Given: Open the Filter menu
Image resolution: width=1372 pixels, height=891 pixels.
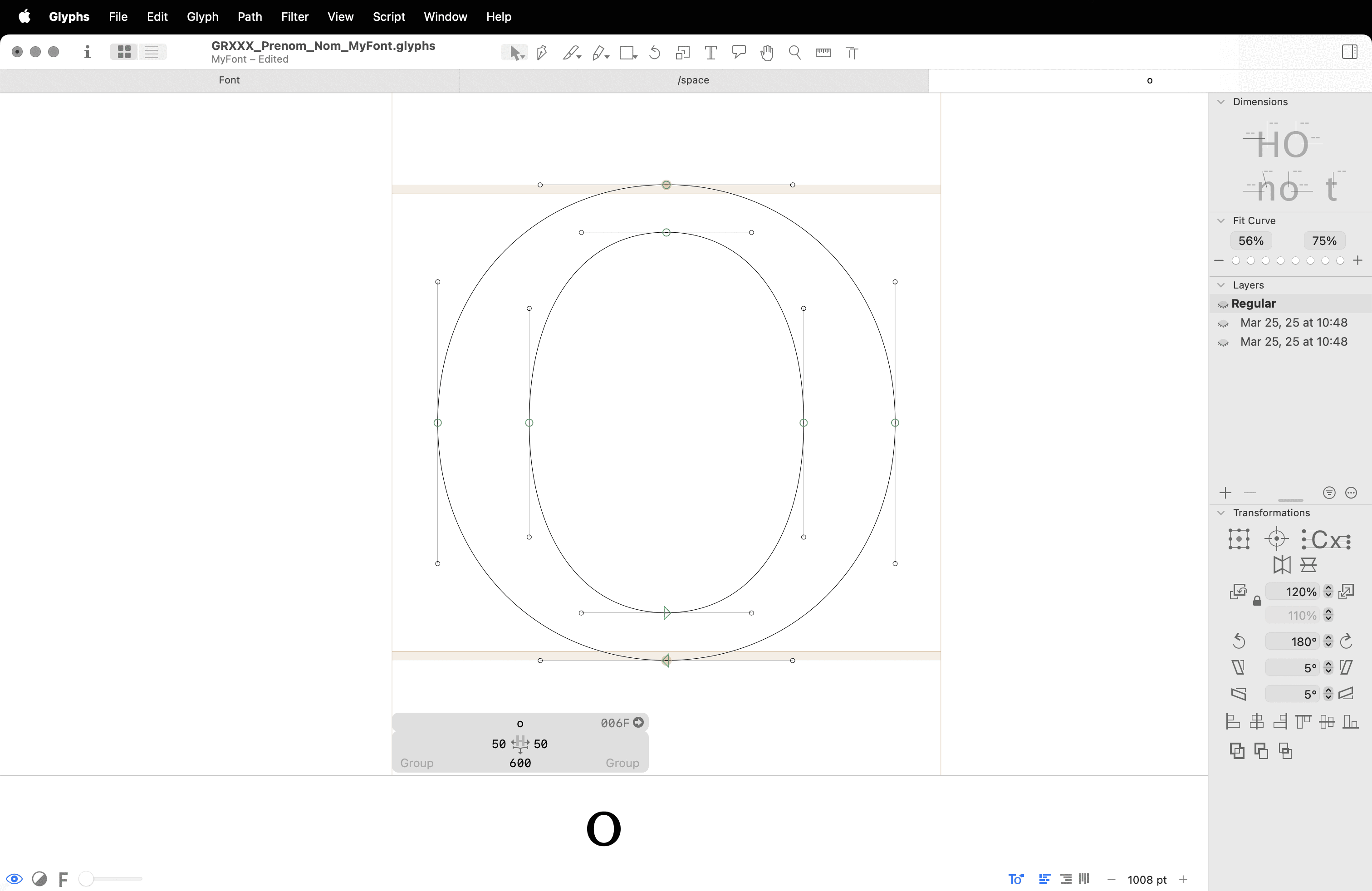Looking at the screenshot, I should pos(294,17).
